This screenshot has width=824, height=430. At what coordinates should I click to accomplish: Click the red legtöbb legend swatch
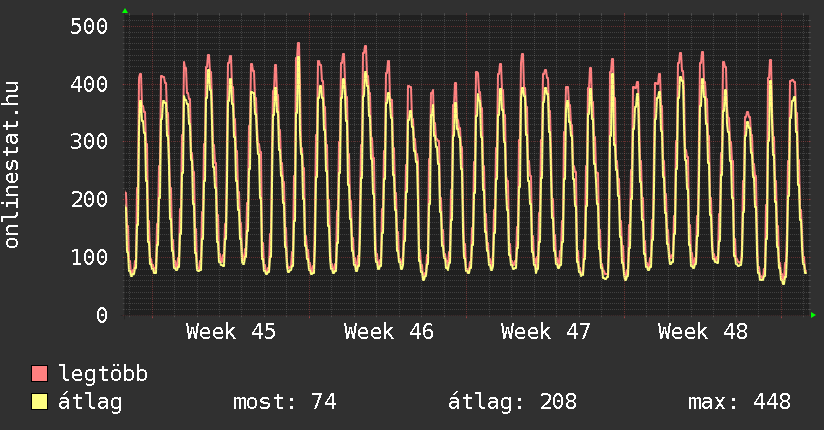(x=39, y=374)
